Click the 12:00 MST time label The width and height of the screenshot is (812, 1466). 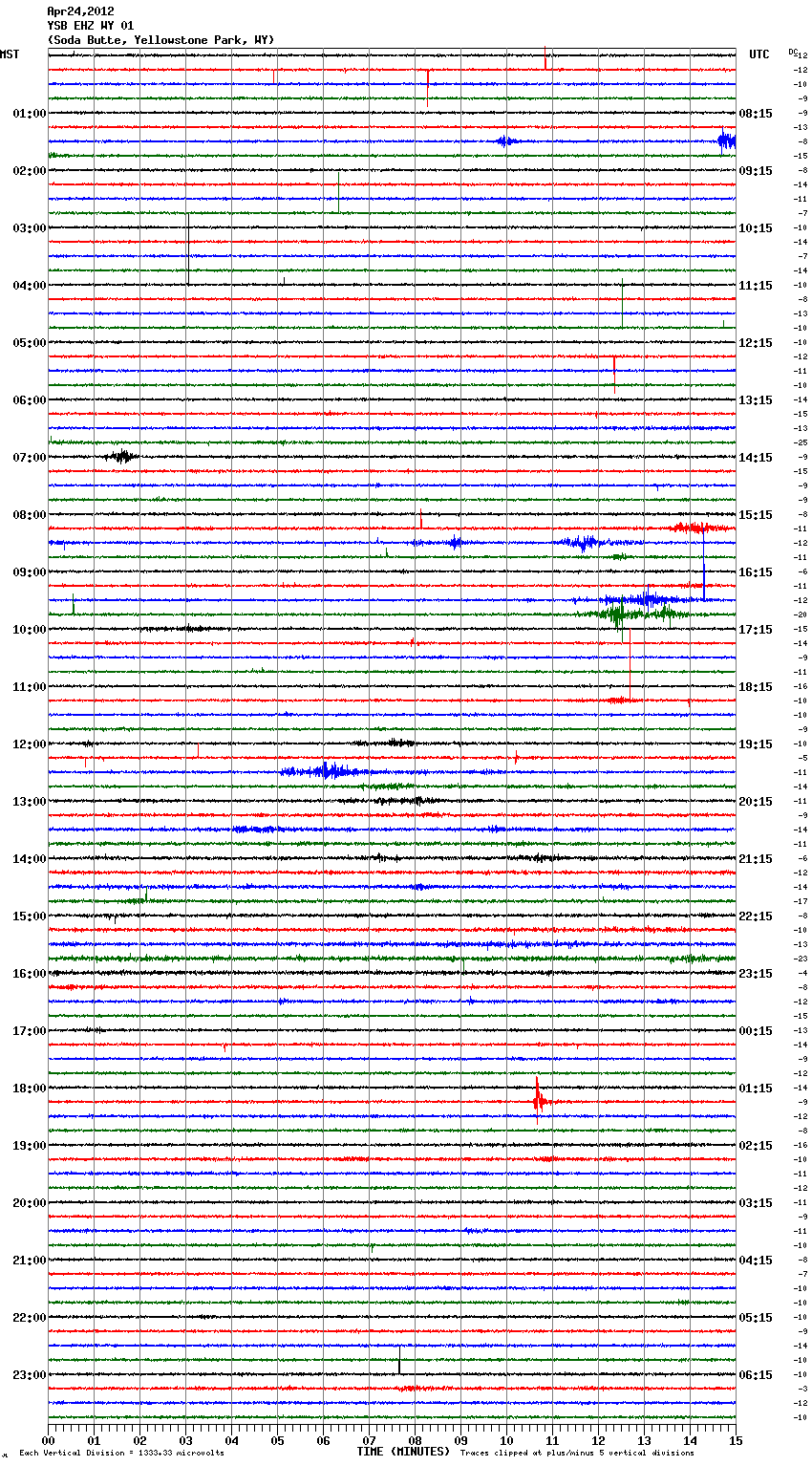pyautogui.click(x=29, y=744)
